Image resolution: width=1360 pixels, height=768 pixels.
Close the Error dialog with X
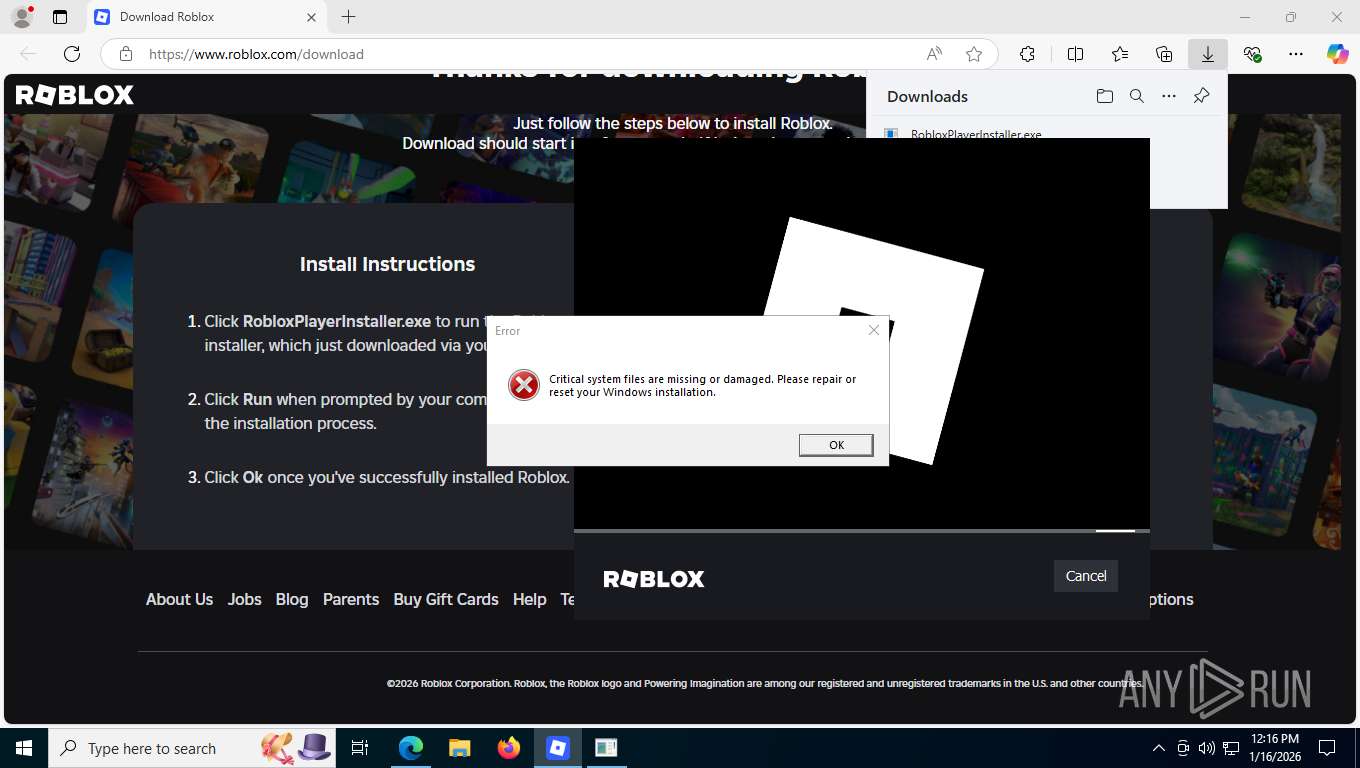[874, 330]
